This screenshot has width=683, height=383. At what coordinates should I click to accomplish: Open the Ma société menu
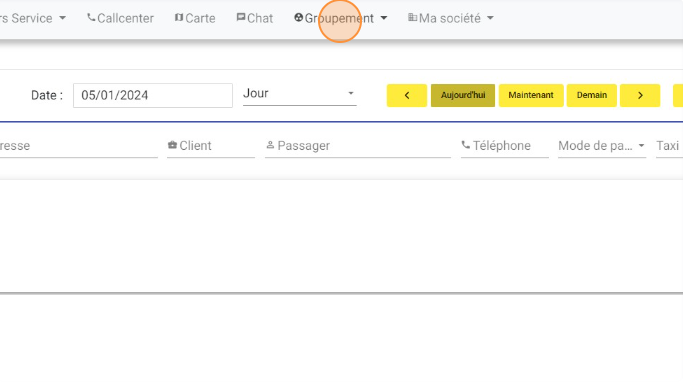(451, 18)
